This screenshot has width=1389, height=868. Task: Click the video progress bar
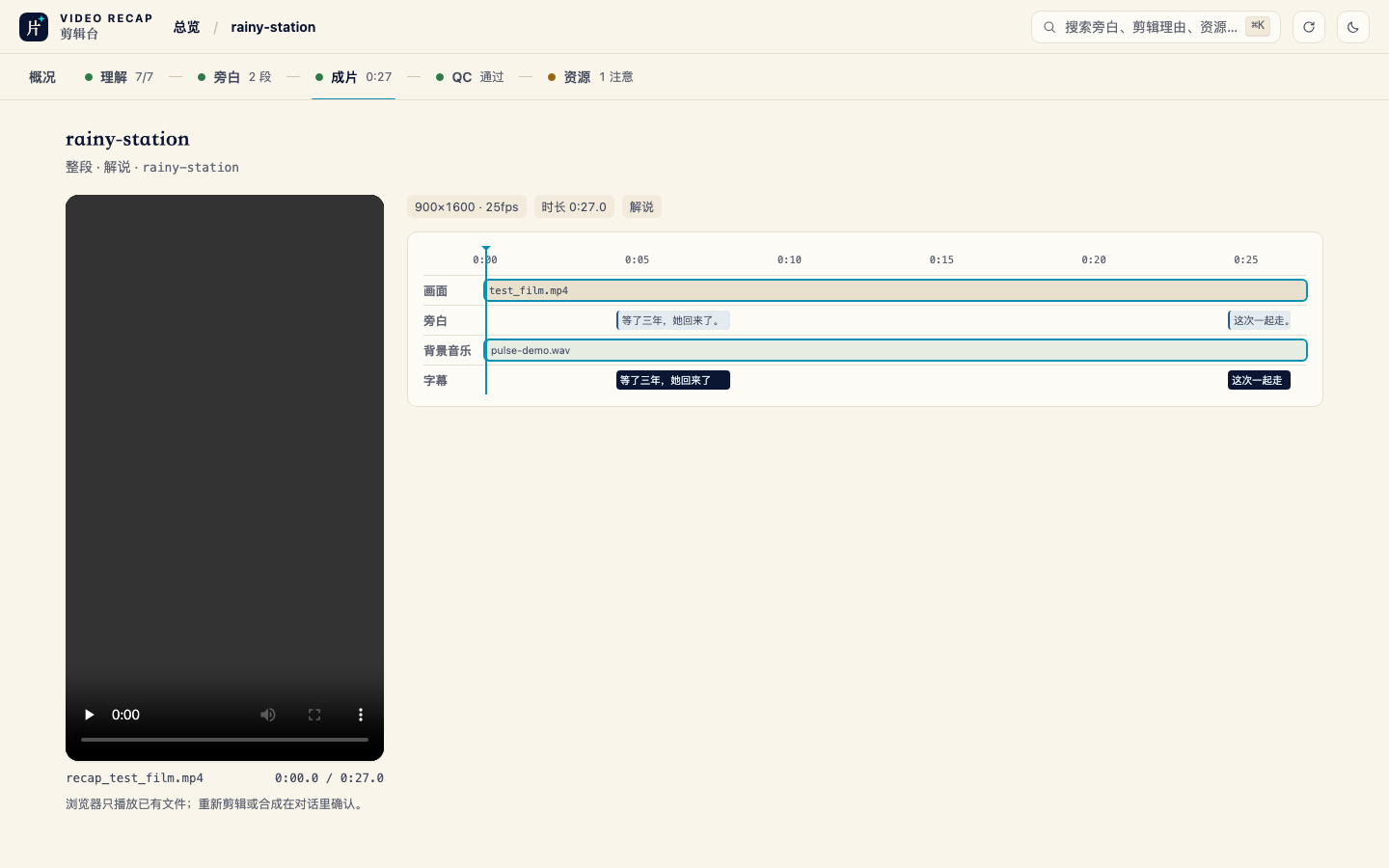225,740
